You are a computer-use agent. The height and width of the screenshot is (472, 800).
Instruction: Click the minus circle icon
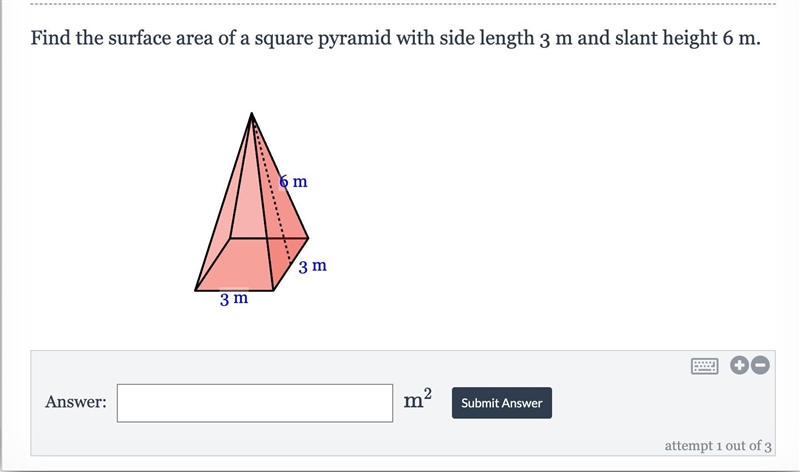(x=760, y=365)
